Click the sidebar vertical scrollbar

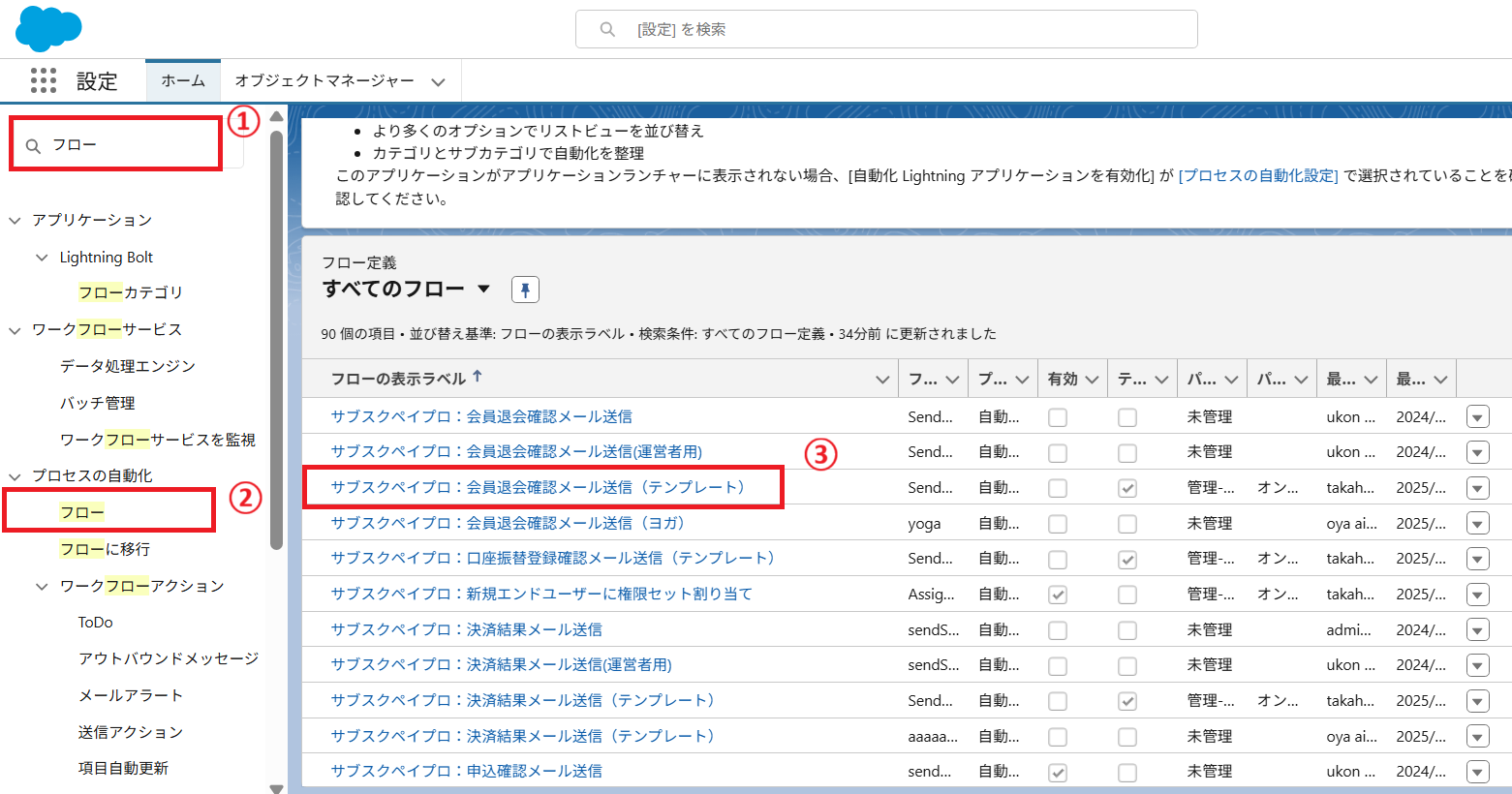[x=276, y=339]
